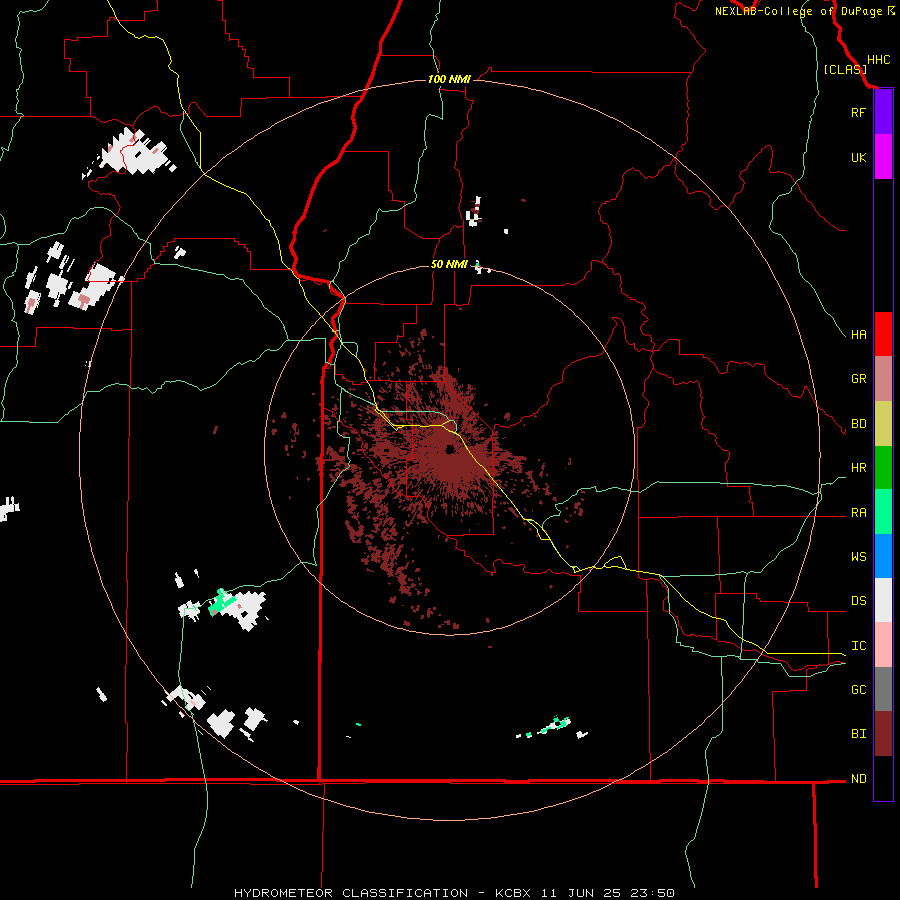Click the radar site center dot
This screenshot has width=900, height=900.
coord(450,449)
